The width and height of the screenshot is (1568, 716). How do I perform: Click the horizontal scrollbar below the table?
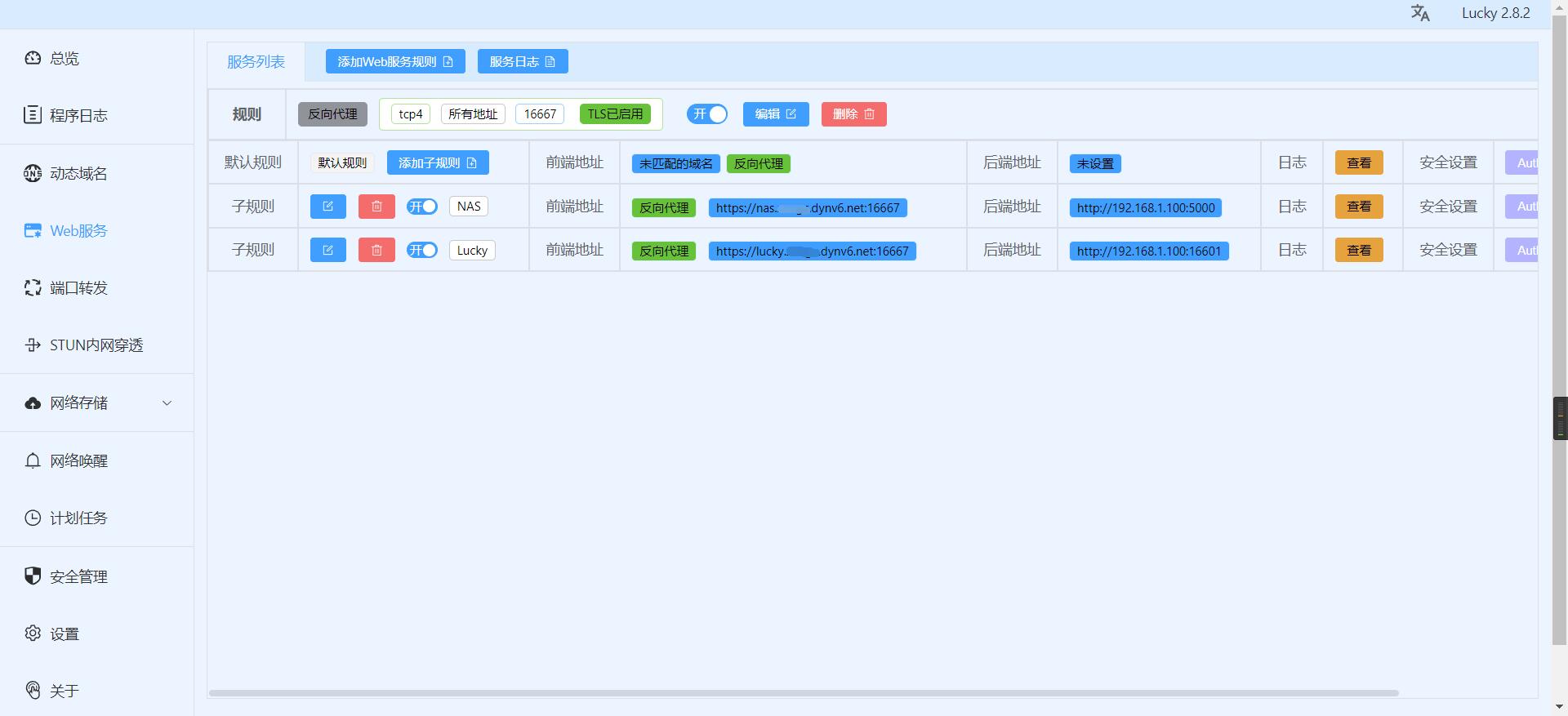tap(804, 693)
